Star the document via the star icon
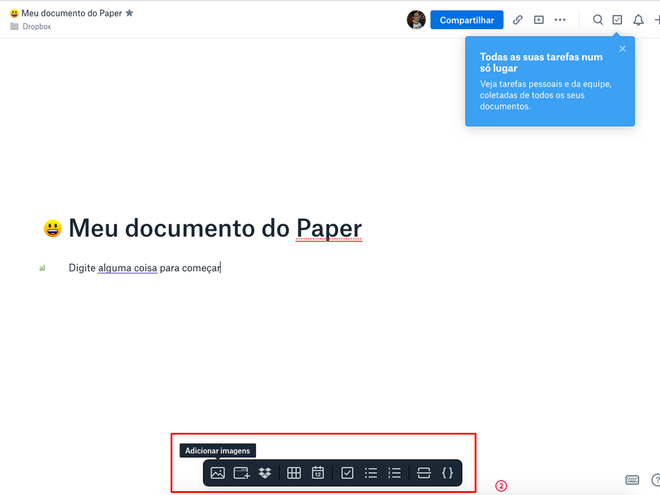 pyautogui.click(x=130, y=13)
